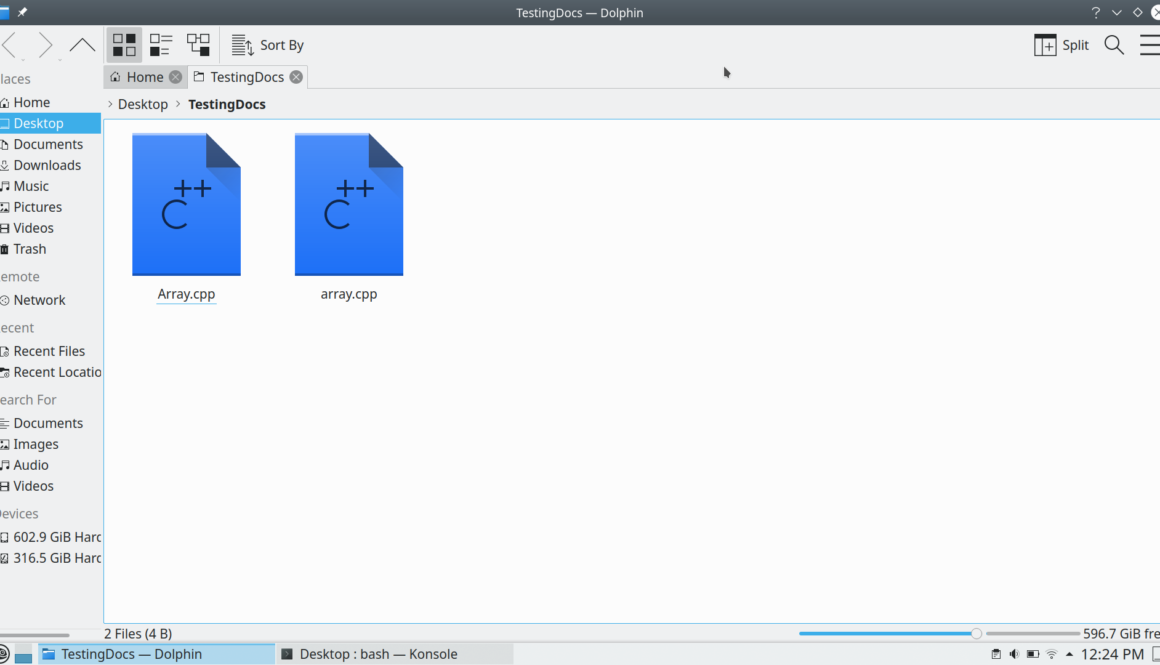Open Recent Files in the sidebar
Screen dimensions: 1160x665
(48, 350)
